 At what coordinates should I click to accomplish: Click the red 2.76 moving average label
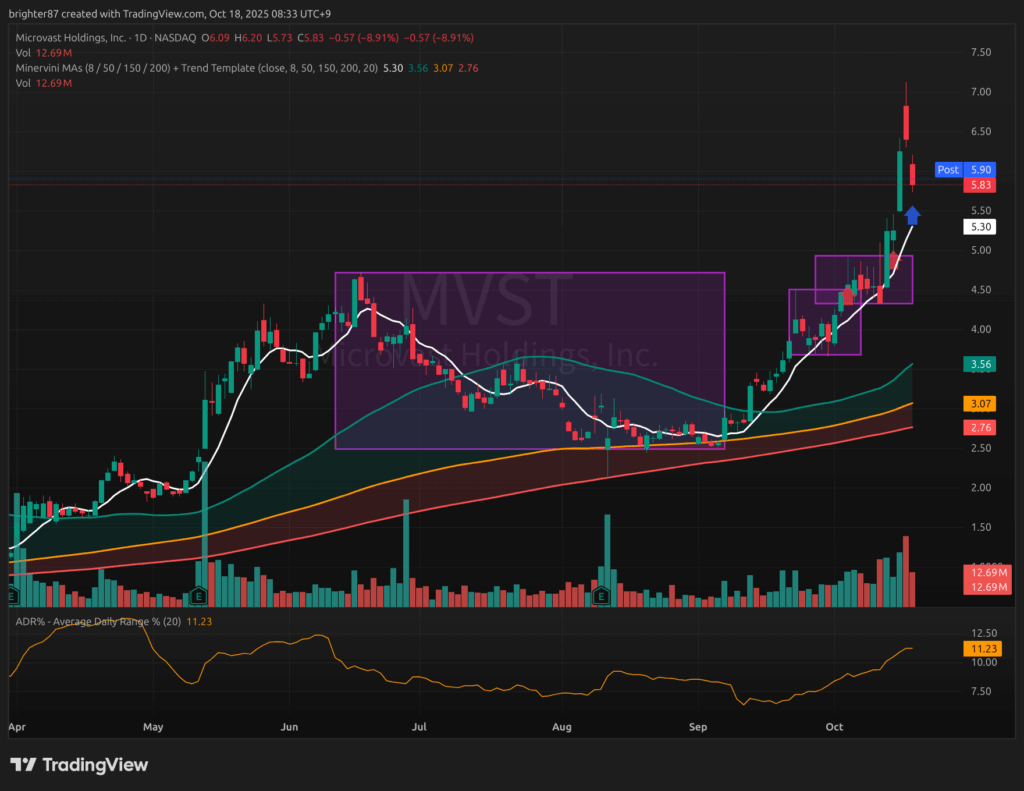coord(980,428)
